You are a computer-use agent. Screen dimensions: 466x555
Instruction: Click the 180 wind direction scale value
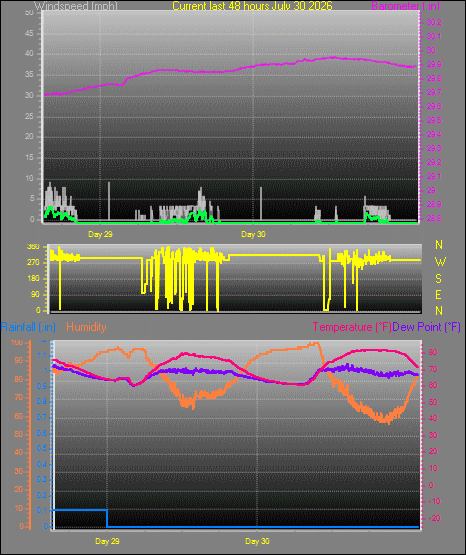click(33, 279)
